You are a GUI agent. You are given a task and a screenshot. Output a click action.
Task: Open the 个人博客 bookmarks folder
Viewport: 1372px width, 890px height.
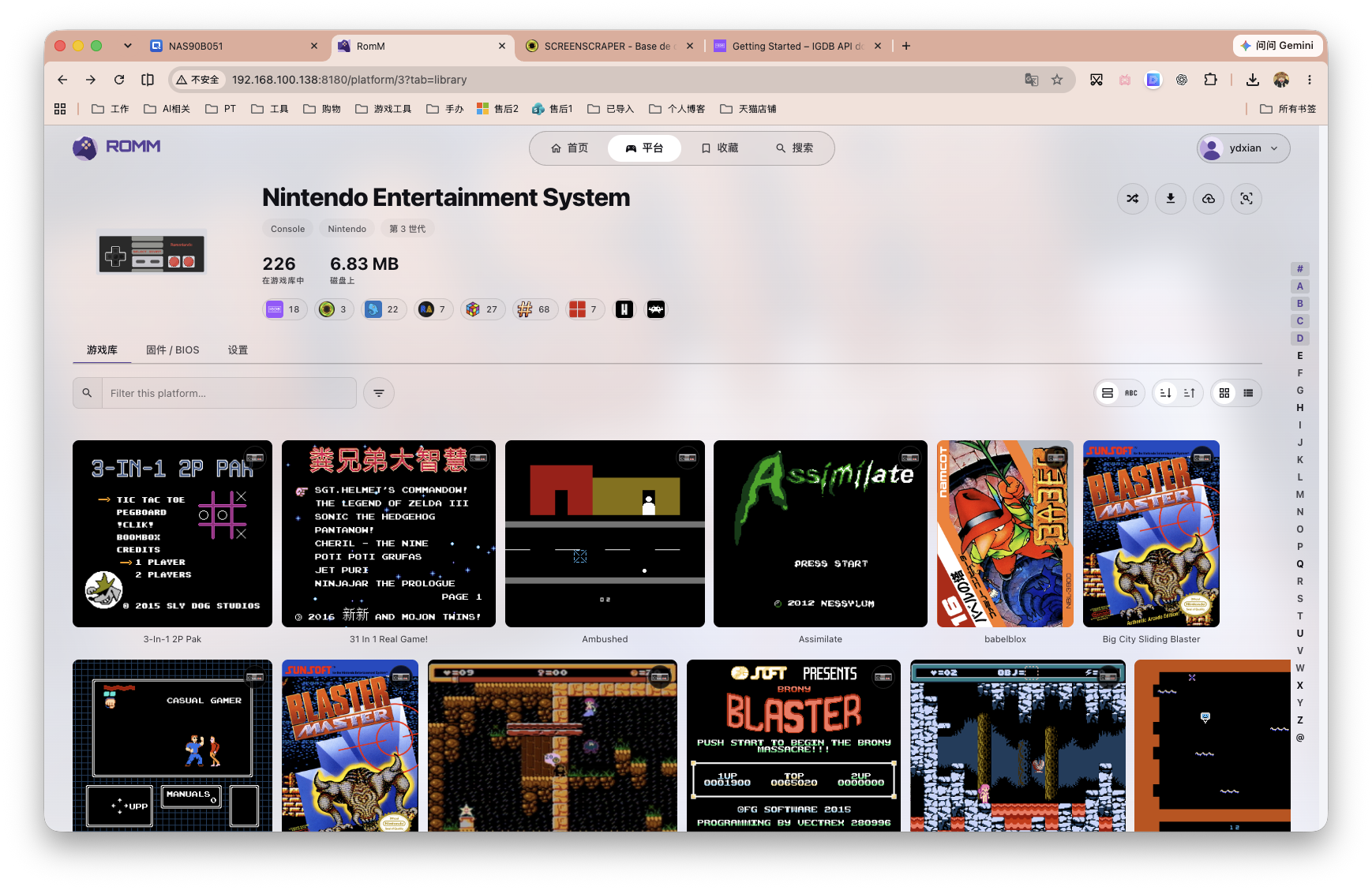click(677, 109)
